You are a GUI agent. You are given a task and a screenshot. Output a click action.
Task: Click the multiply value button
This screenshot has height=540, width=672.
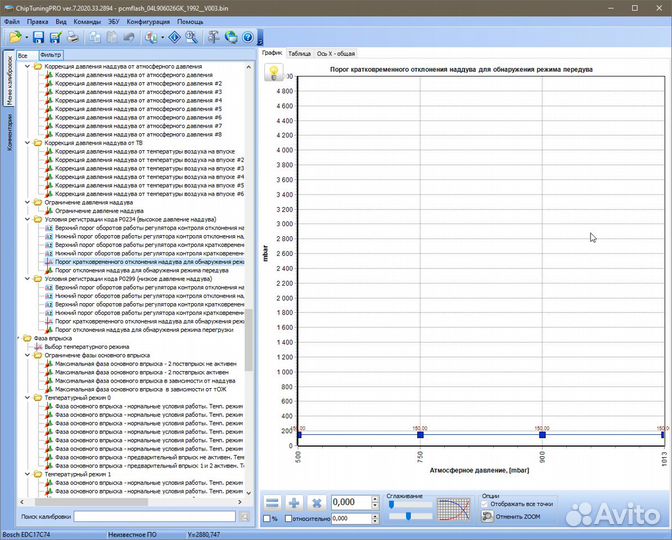[x=316, y=503]
